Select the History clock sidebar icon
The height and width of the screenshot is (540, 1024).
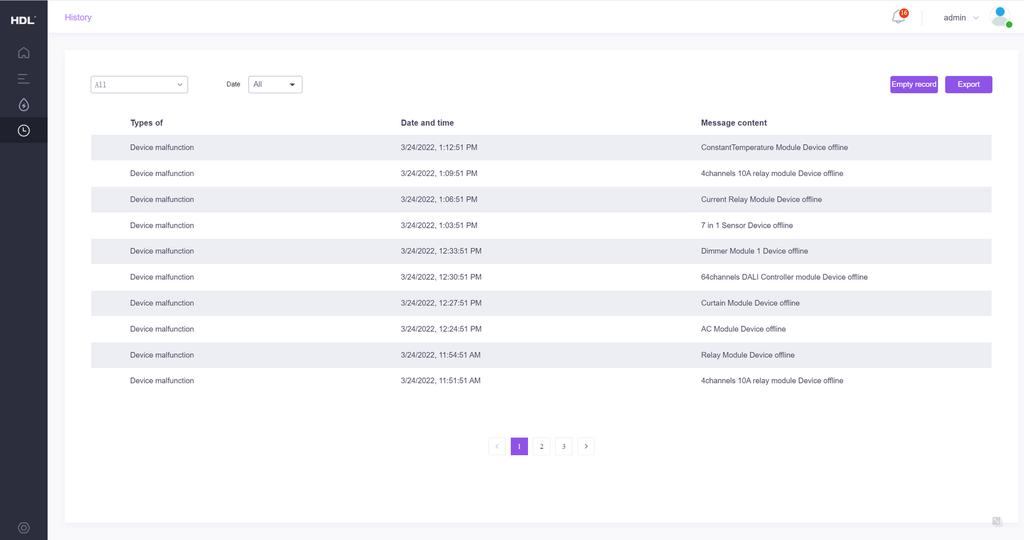(x=24, y=130)
